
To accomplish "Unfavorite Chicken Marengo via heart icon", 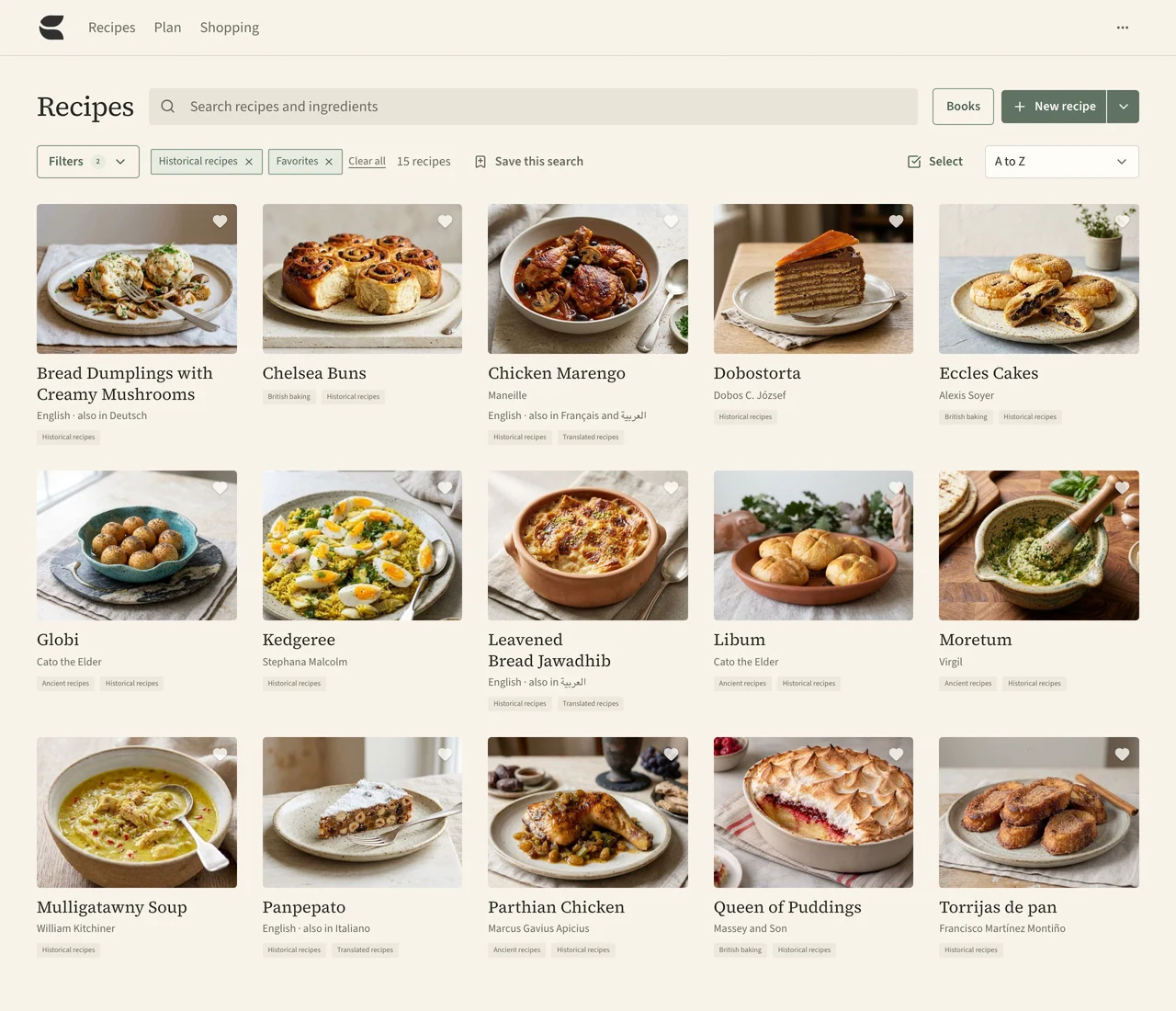I will pyautogui.click(x=671, y=222).
